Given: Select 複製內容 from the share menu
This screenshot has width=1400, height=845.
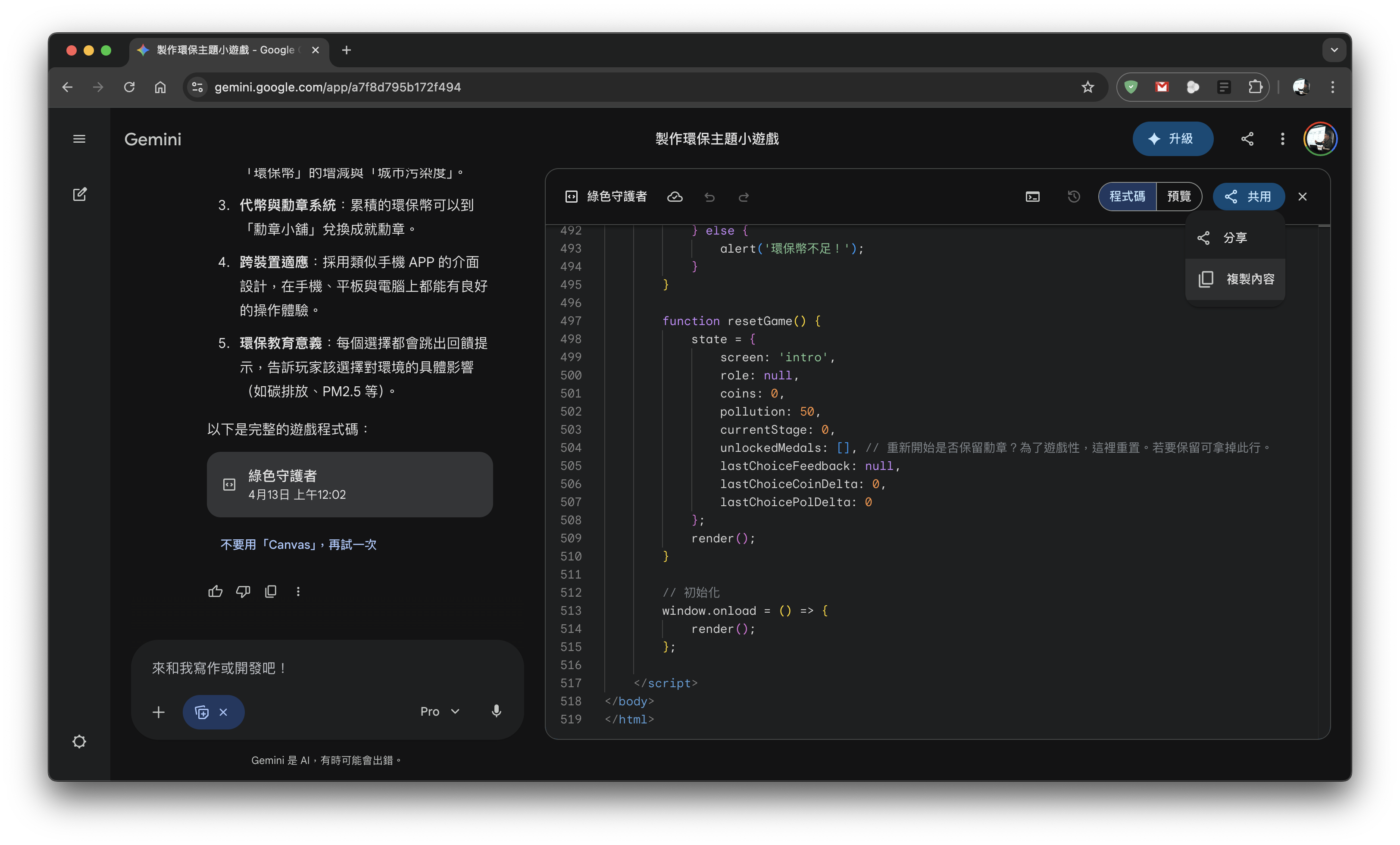Looking at the screenshot, I should point(1234,279).
